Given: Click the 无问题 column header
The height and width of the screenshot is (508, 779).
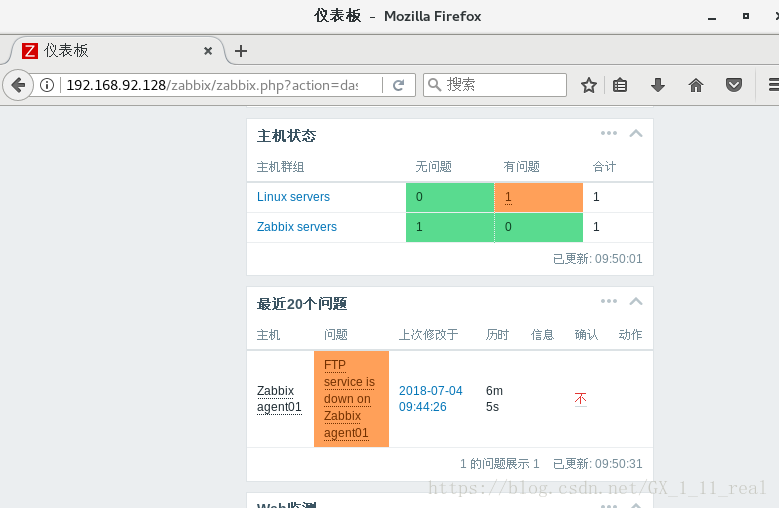Looking at the screenshot, I should pyautogui.click(x=433, y=167).
